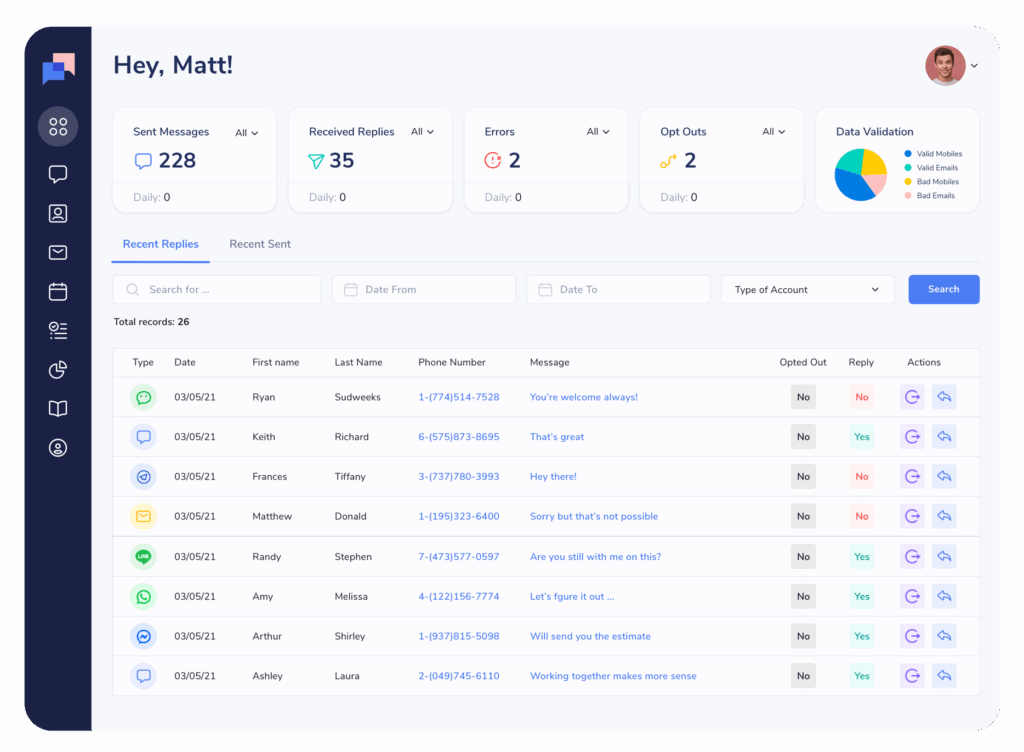Click the Data Validation pie chart
This screenshot has width=1024, height=752.
click(860, 174)
